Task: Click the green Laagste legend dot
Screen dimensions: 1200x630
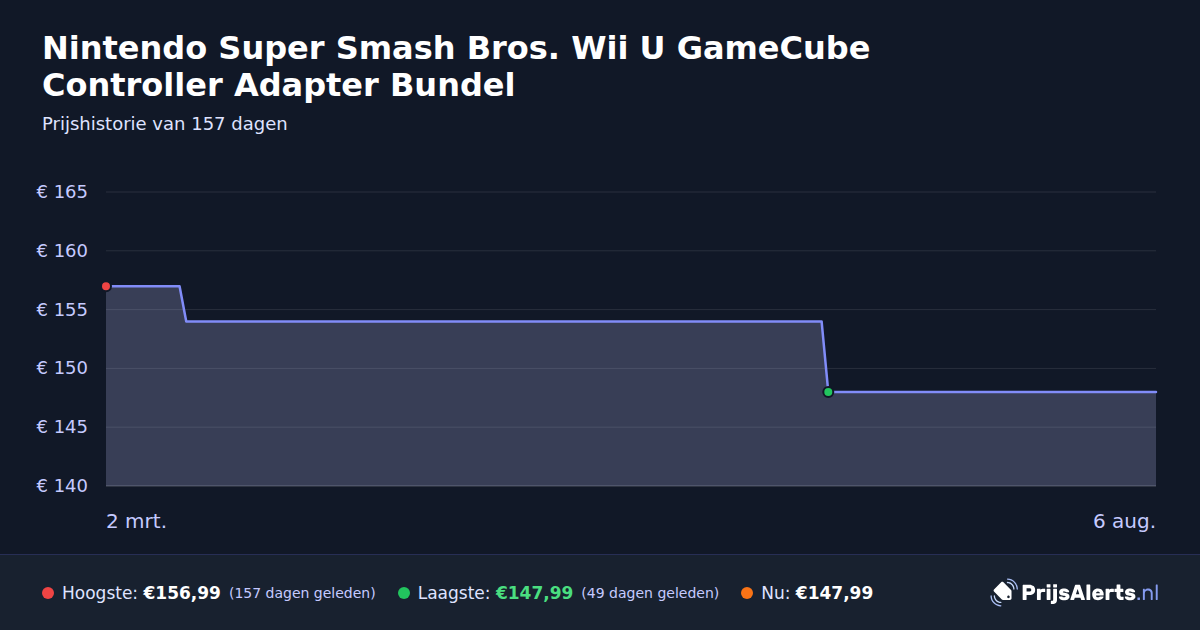Action: click(404, 593)
